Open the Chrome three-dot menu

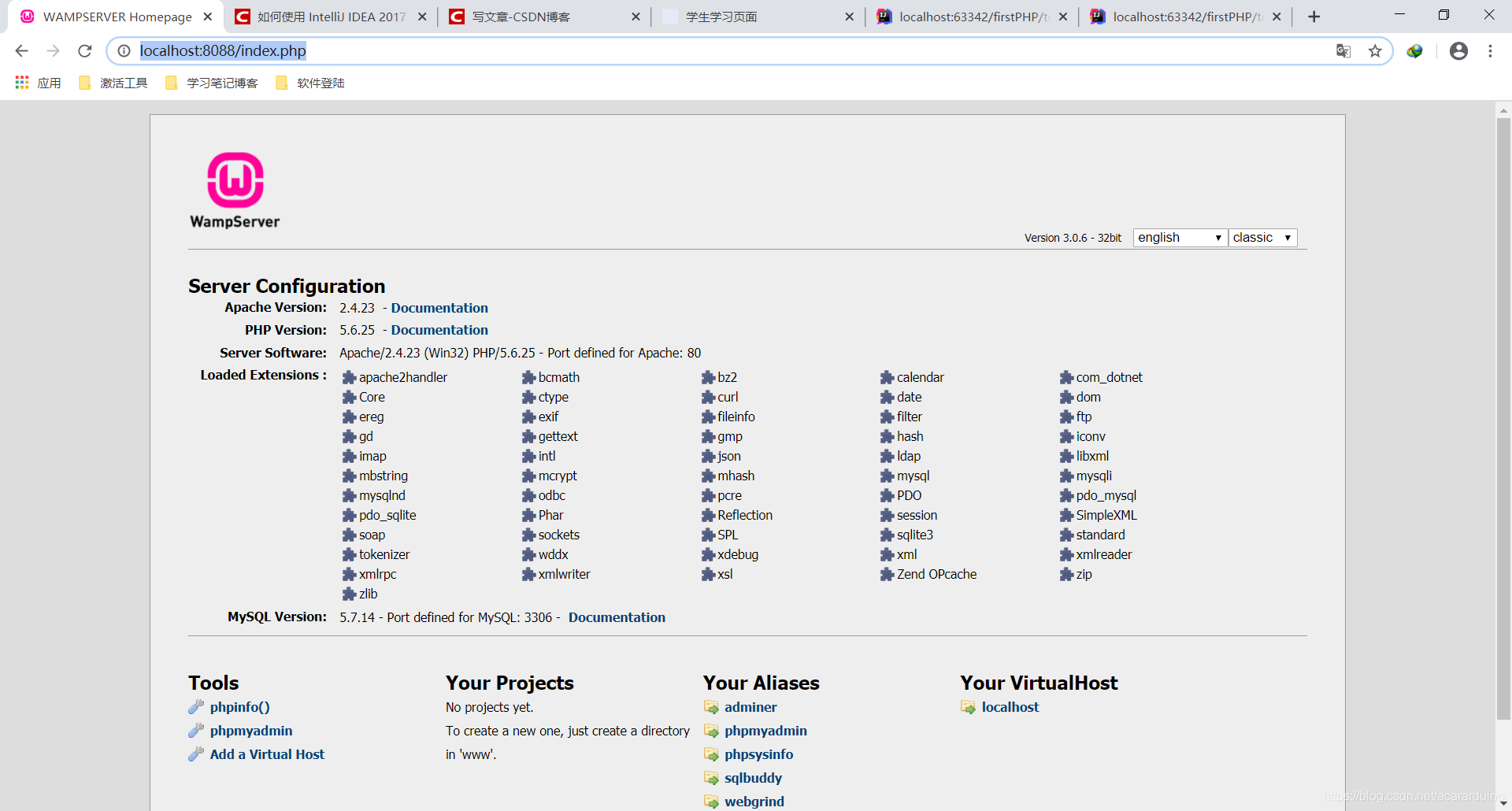(1490, 50)
